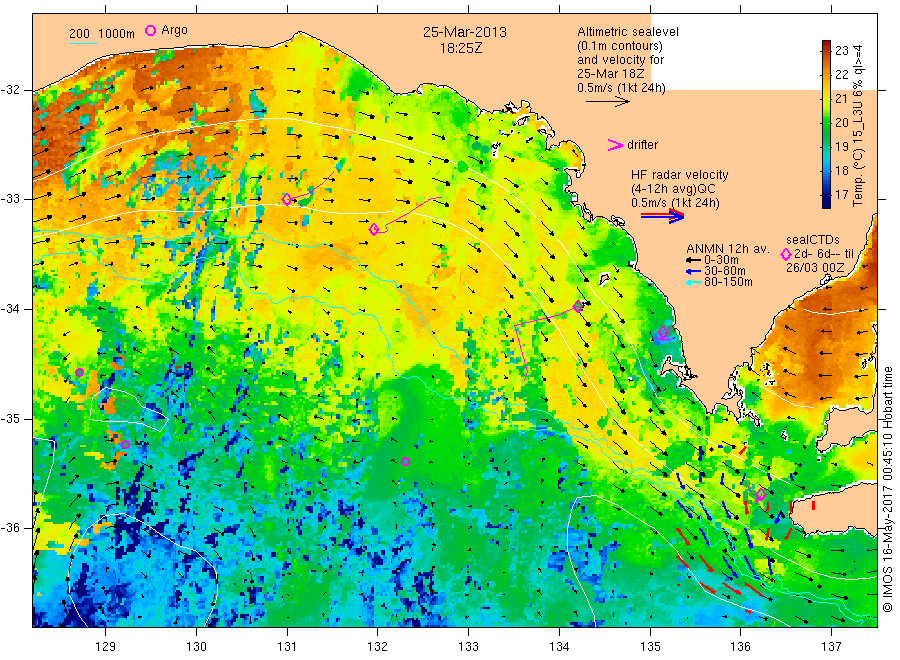Click the red and blue HF radar arrow
900x660 pixels.
[663, 216]
